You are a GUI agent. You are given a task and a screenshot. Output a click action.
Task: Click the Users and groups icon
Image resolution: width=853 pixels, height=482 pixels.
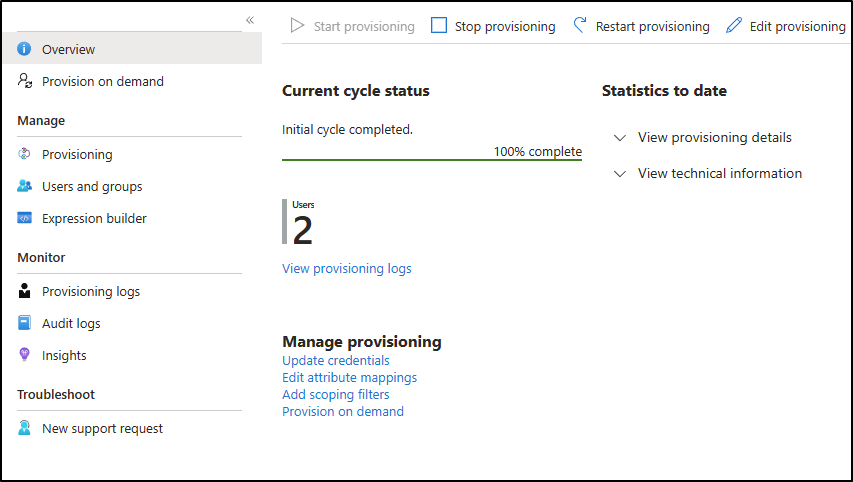25,186
